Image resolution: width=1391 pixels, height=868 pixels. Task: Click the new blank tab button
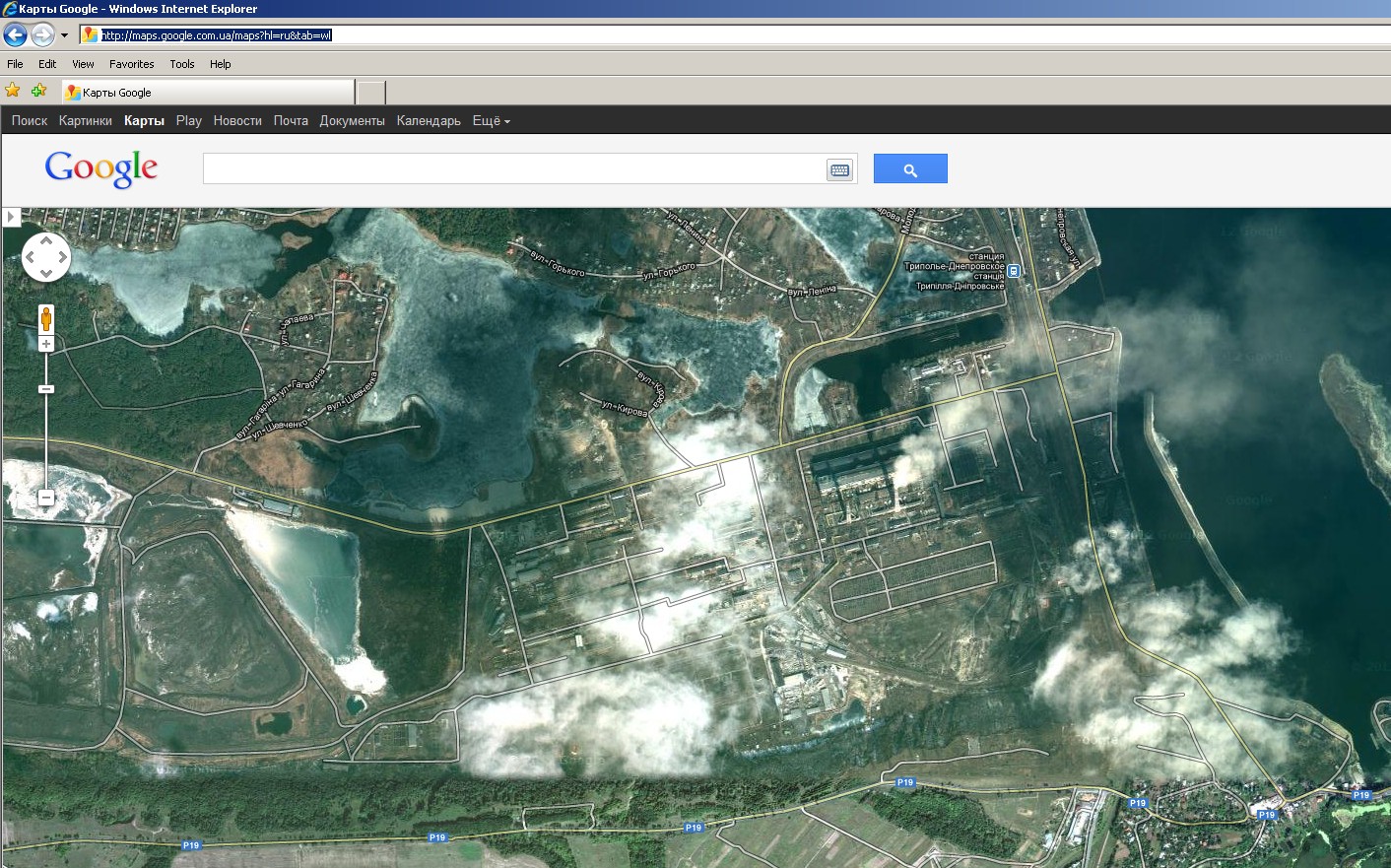coord(370,93)
